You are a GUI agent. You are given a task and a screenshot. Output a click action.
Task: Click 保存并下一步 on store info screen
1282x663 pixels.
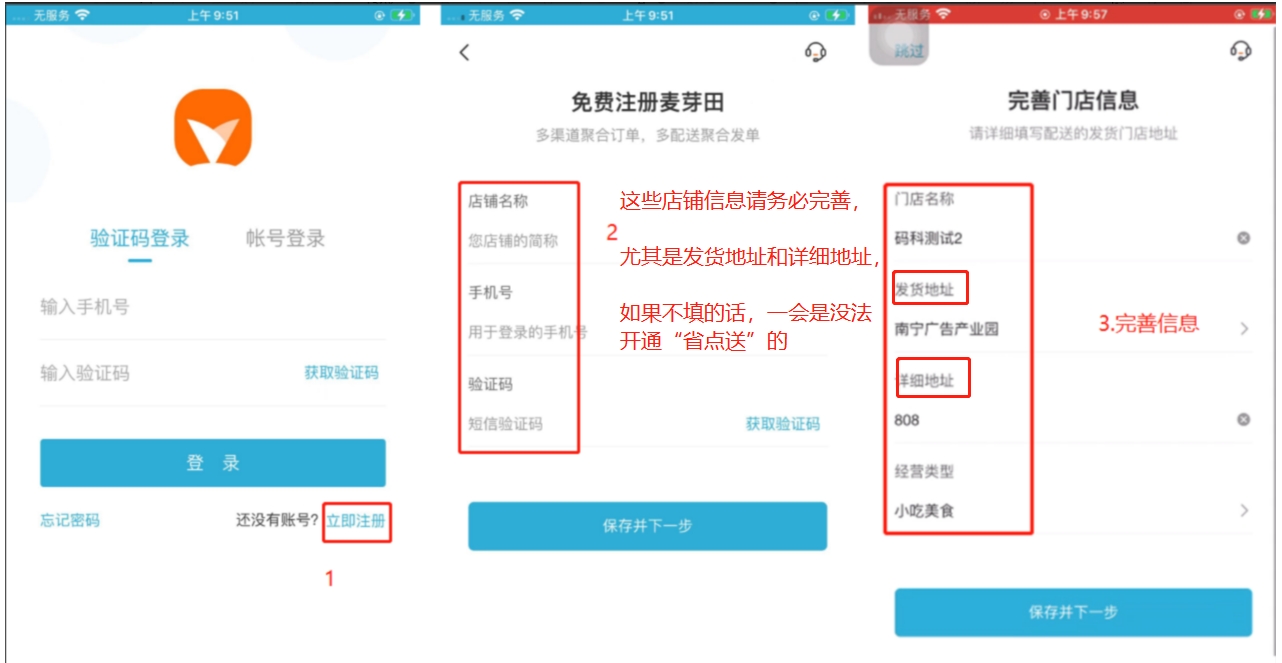(x=1073, y=612)
